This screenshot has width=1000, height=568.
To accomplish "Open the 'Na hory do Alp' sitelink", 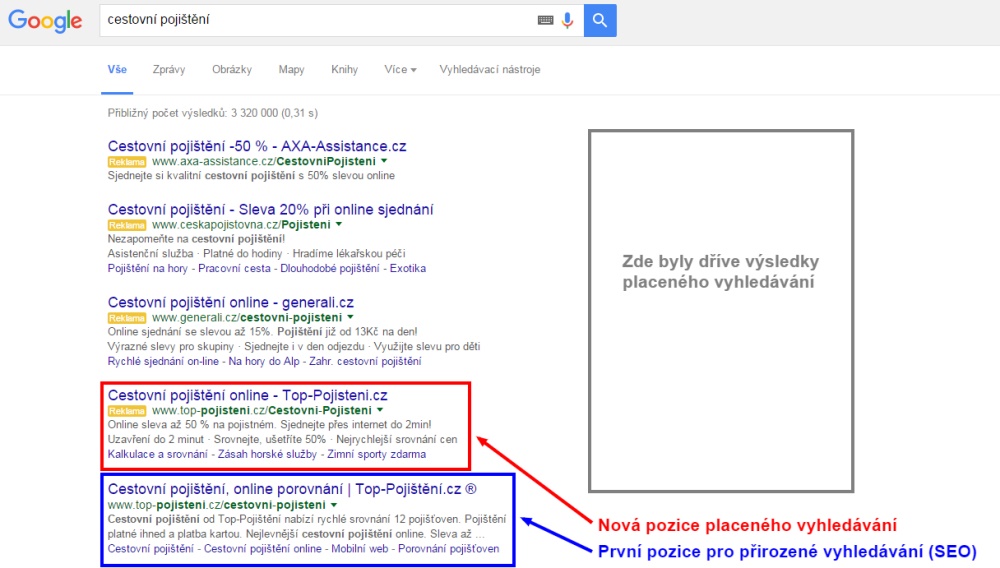I will [264, 361].
